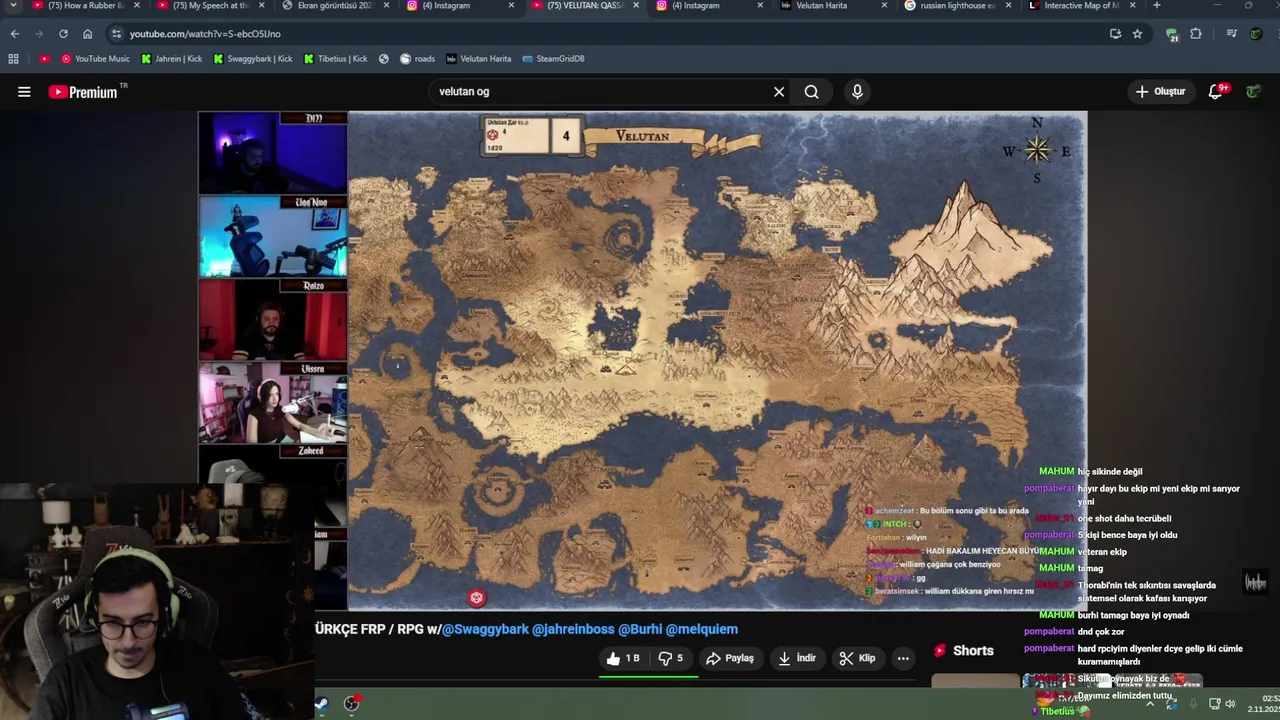Open roads bookmark
This screenshot has width=1280, height=720.
point(418,59)
